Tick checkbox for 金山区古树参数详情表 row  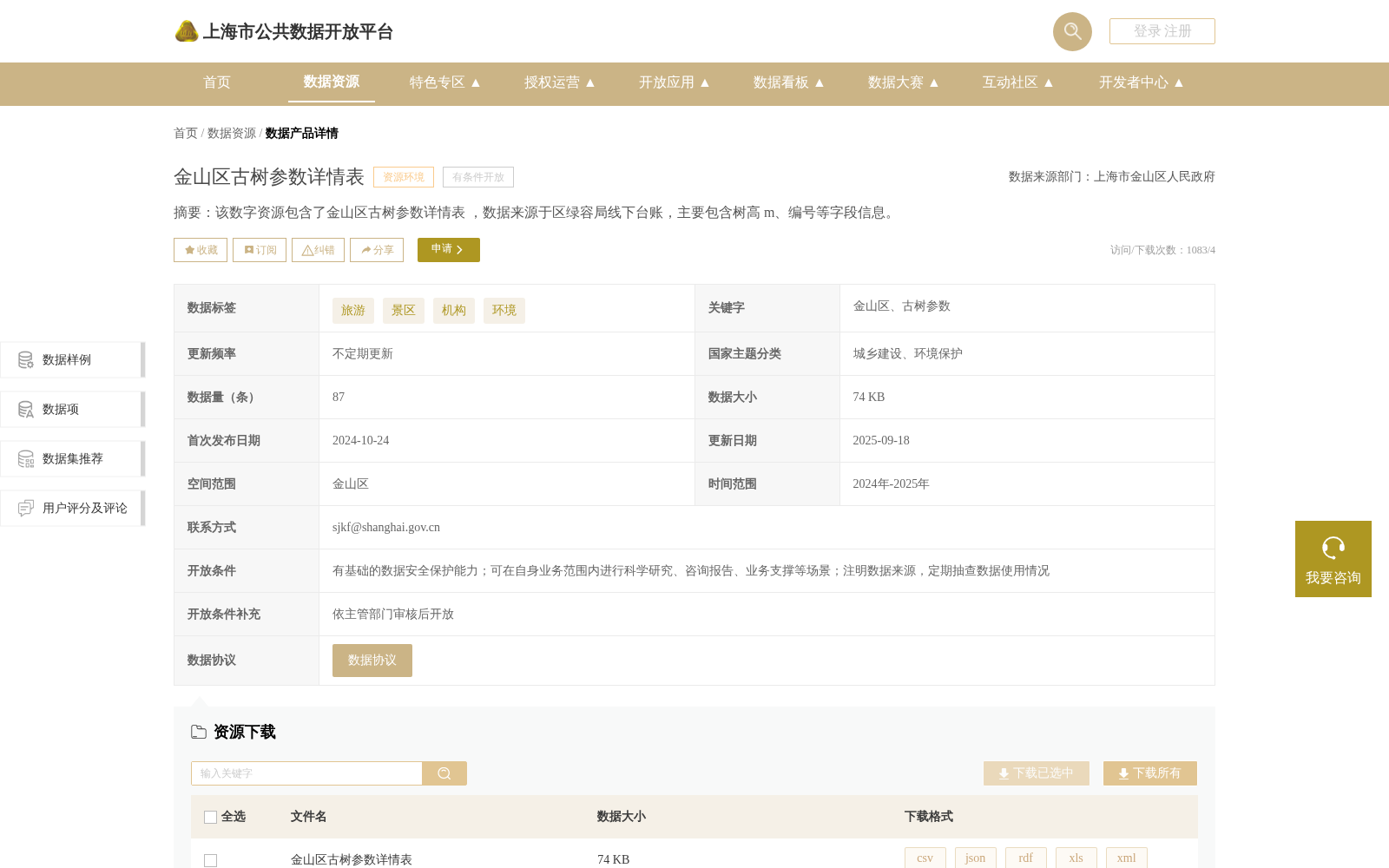(210, 860)
